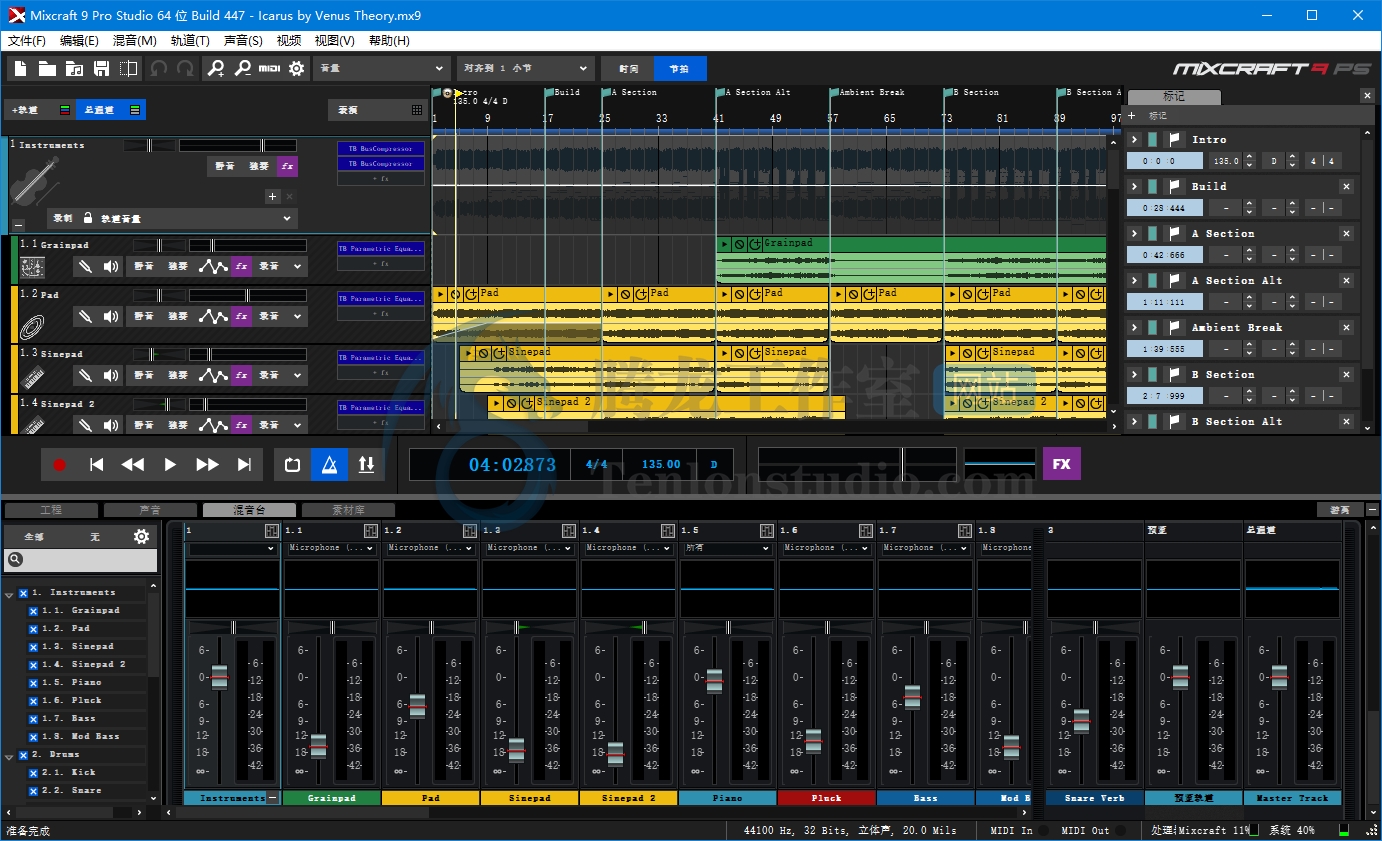The height and width of the screenshot is (841, 1382).
Task: Click the Grainpad mixer channel volume fader
Action: (318, 745)
